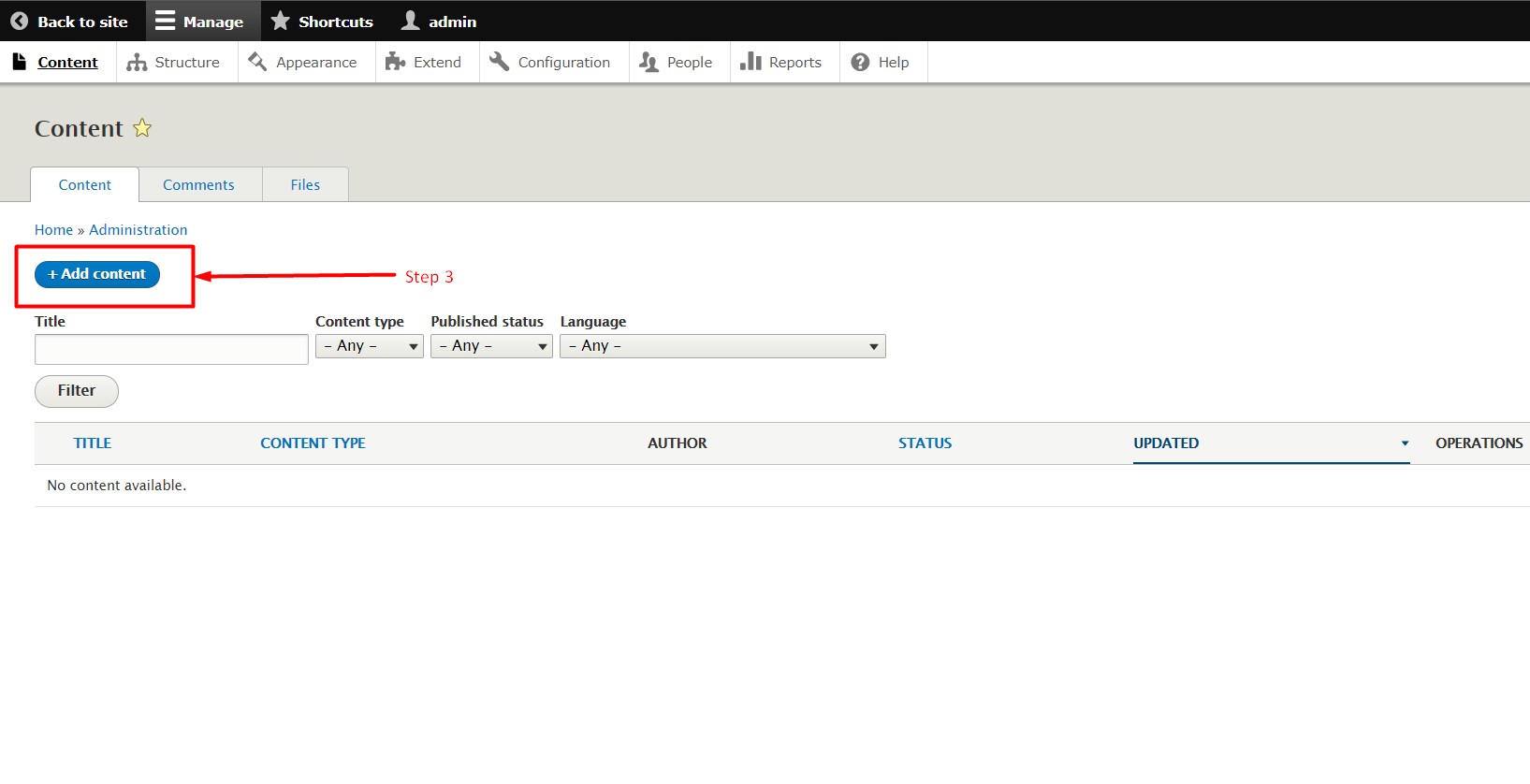
Task: Click the People menu label
Action: (690, 63)
